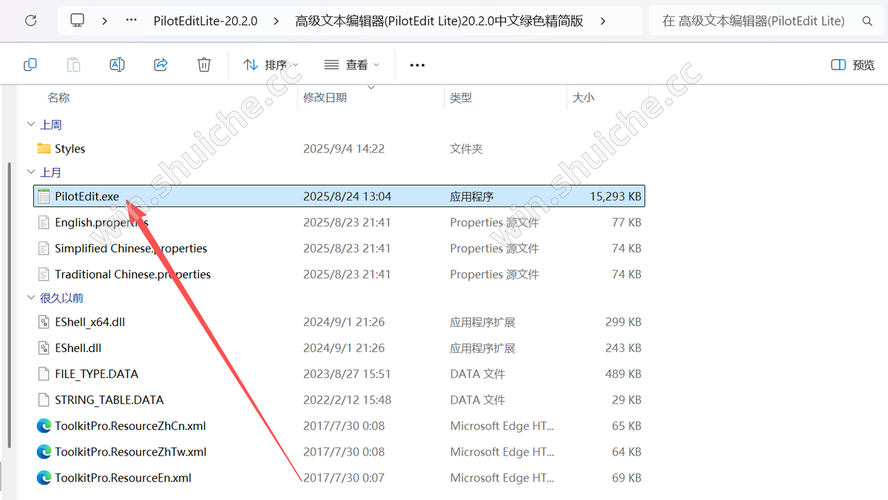Viewport: 888px width, 500px height.
Task: Open the 查看 view dropdown
Action: click(x=351, y=65)
